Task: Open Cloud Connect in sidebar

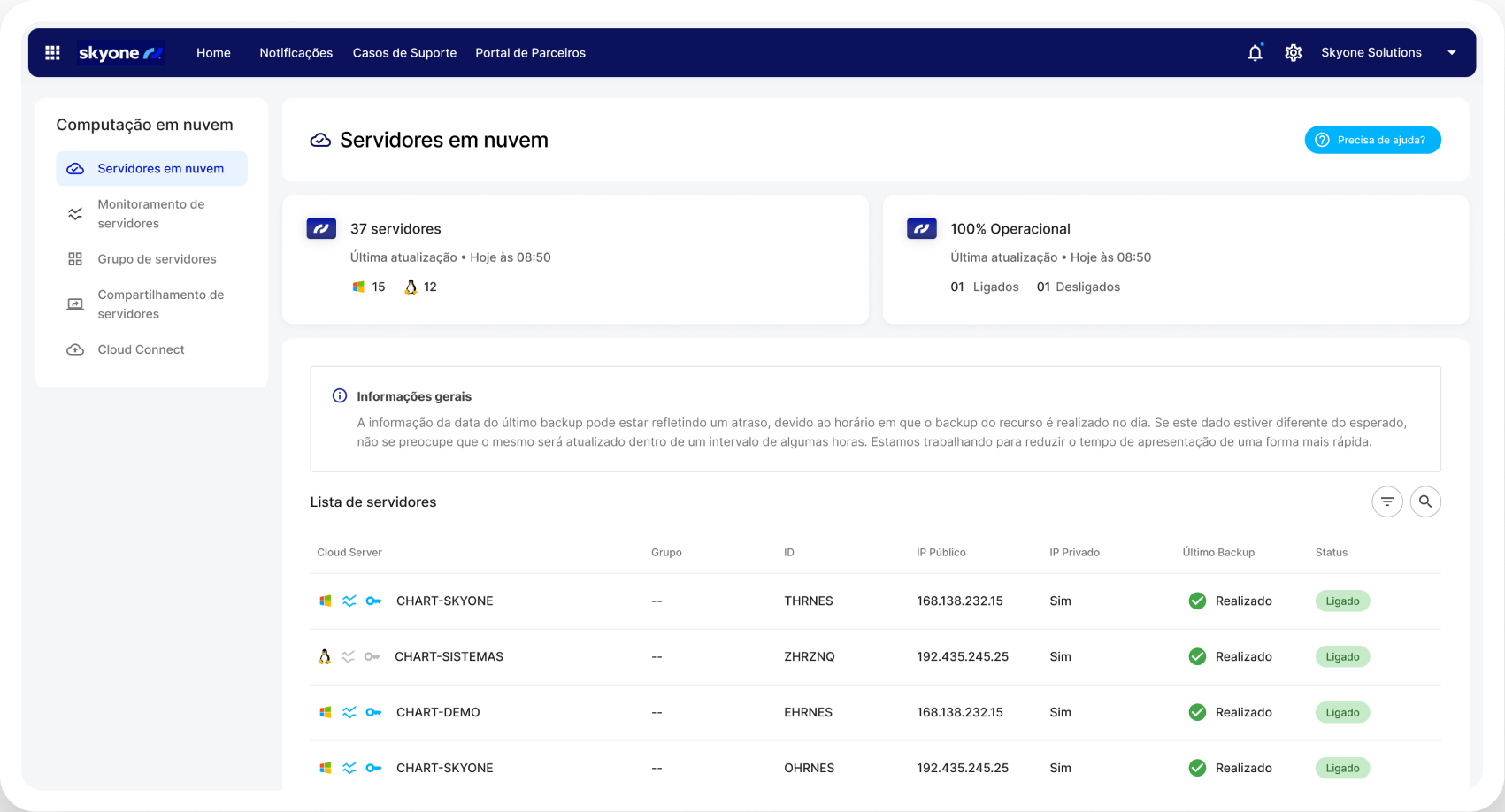Action: click(x=141, y=349)
